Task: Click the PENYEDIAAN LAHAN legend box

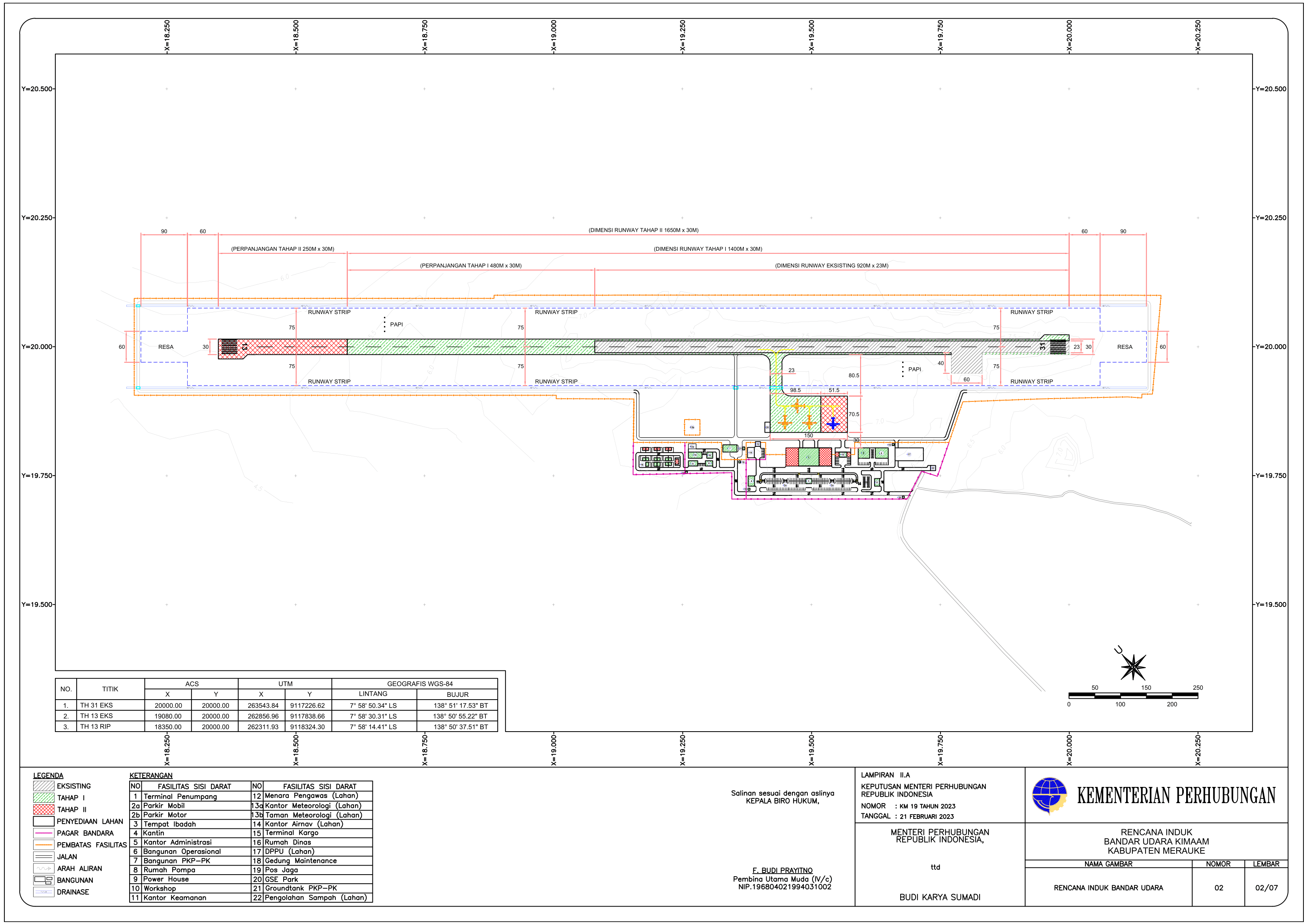Action: coord(44,821)
